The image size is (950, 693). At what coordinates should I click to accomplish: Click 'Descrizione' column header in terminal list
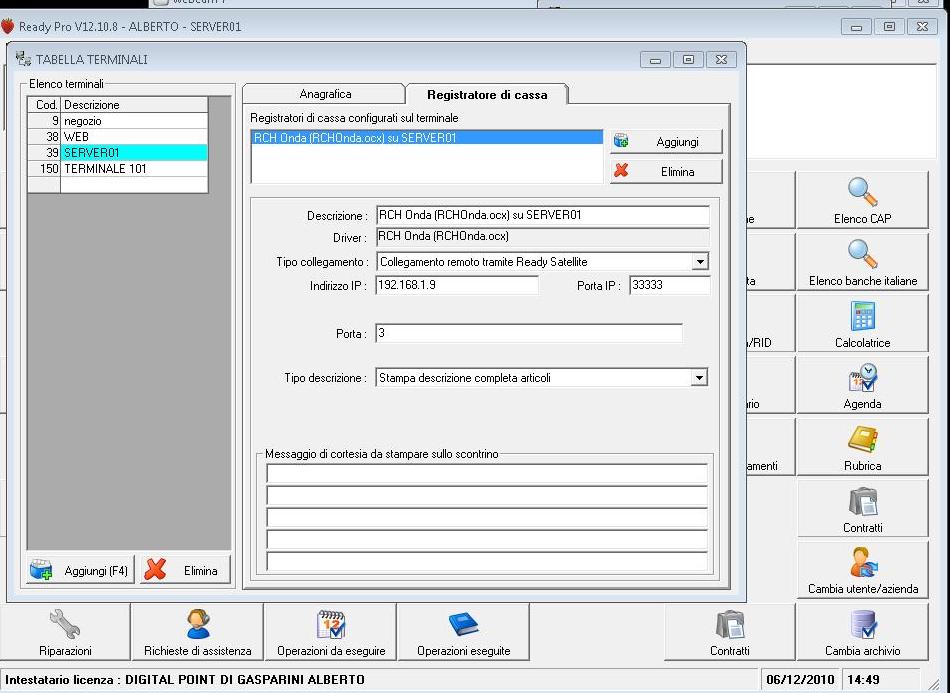[x=135, y=105]
